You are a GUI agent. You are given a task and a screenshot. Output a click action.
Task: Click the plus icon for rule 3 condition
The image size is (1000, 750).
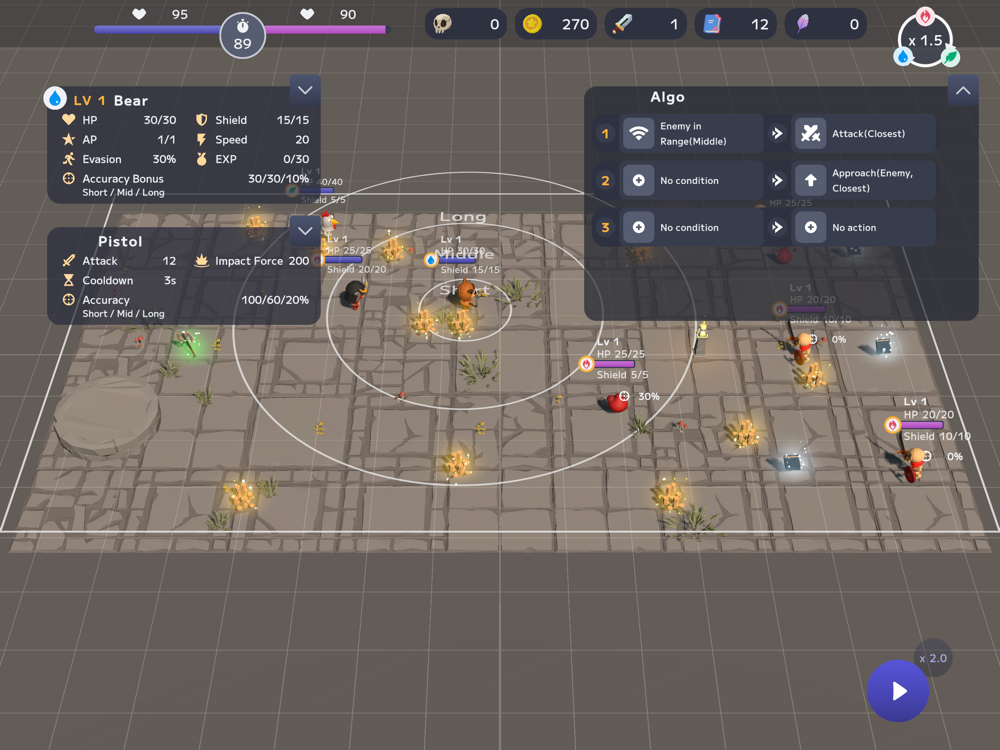coord(638,228)
